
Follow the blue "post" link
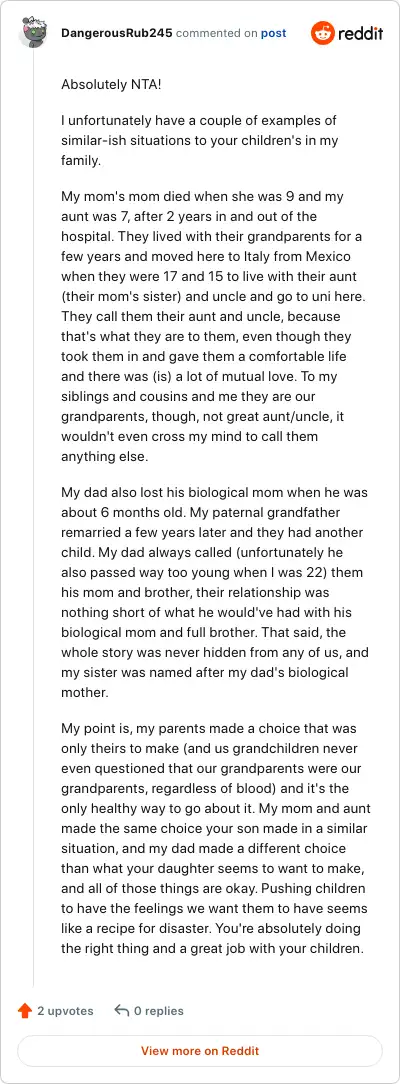click(274, 33)
